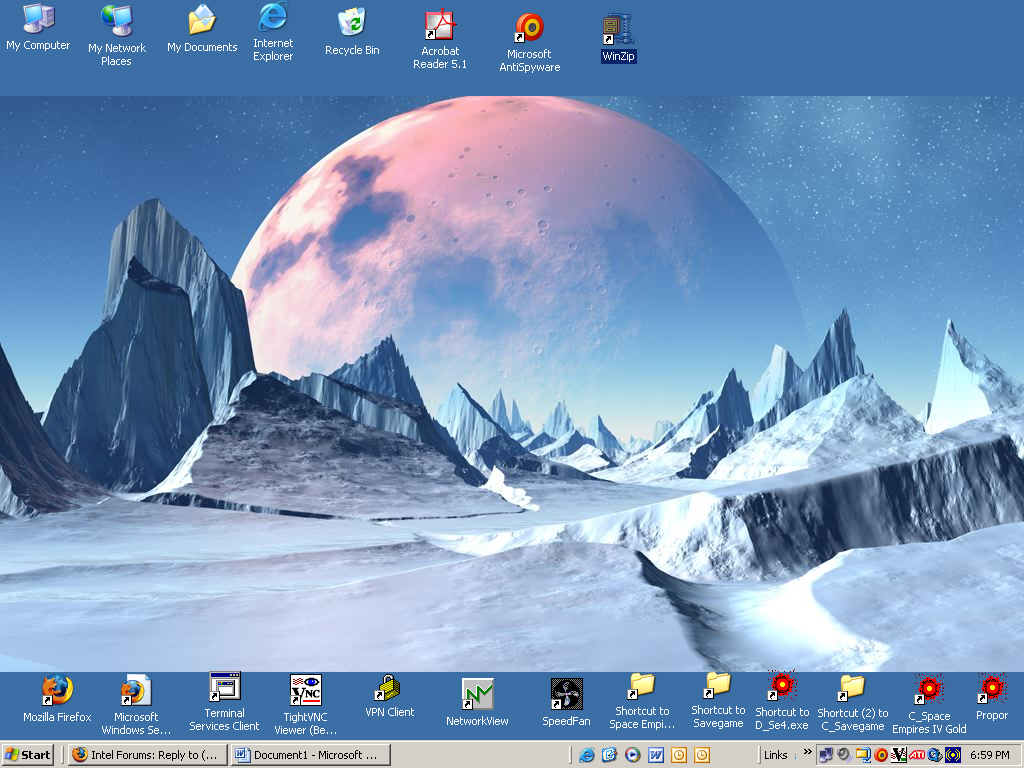Image resolution: width=1024 pixels, height=768 pixels.
Task: Open the Start menu
Action: coord(29,755)
